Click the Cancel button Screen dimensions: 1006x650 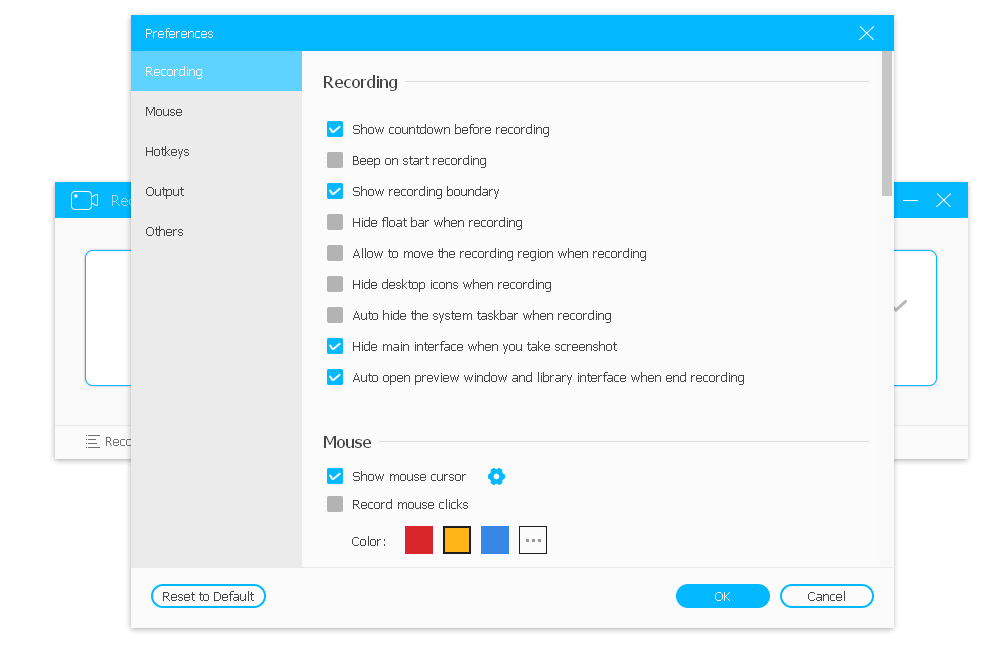(826, 596)
